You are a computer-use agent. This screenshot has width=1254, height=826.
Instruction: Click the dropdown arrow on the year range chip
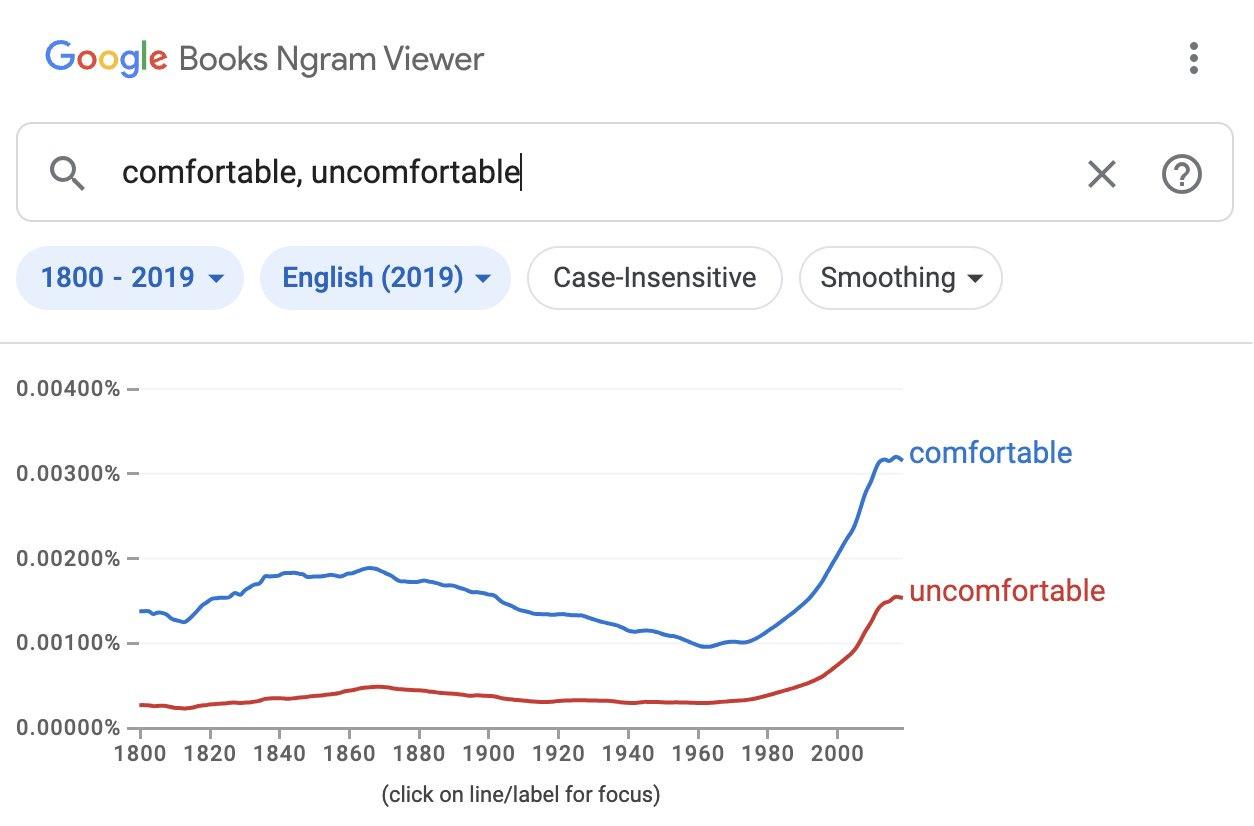pyautogui.click(x=213, y=278)
